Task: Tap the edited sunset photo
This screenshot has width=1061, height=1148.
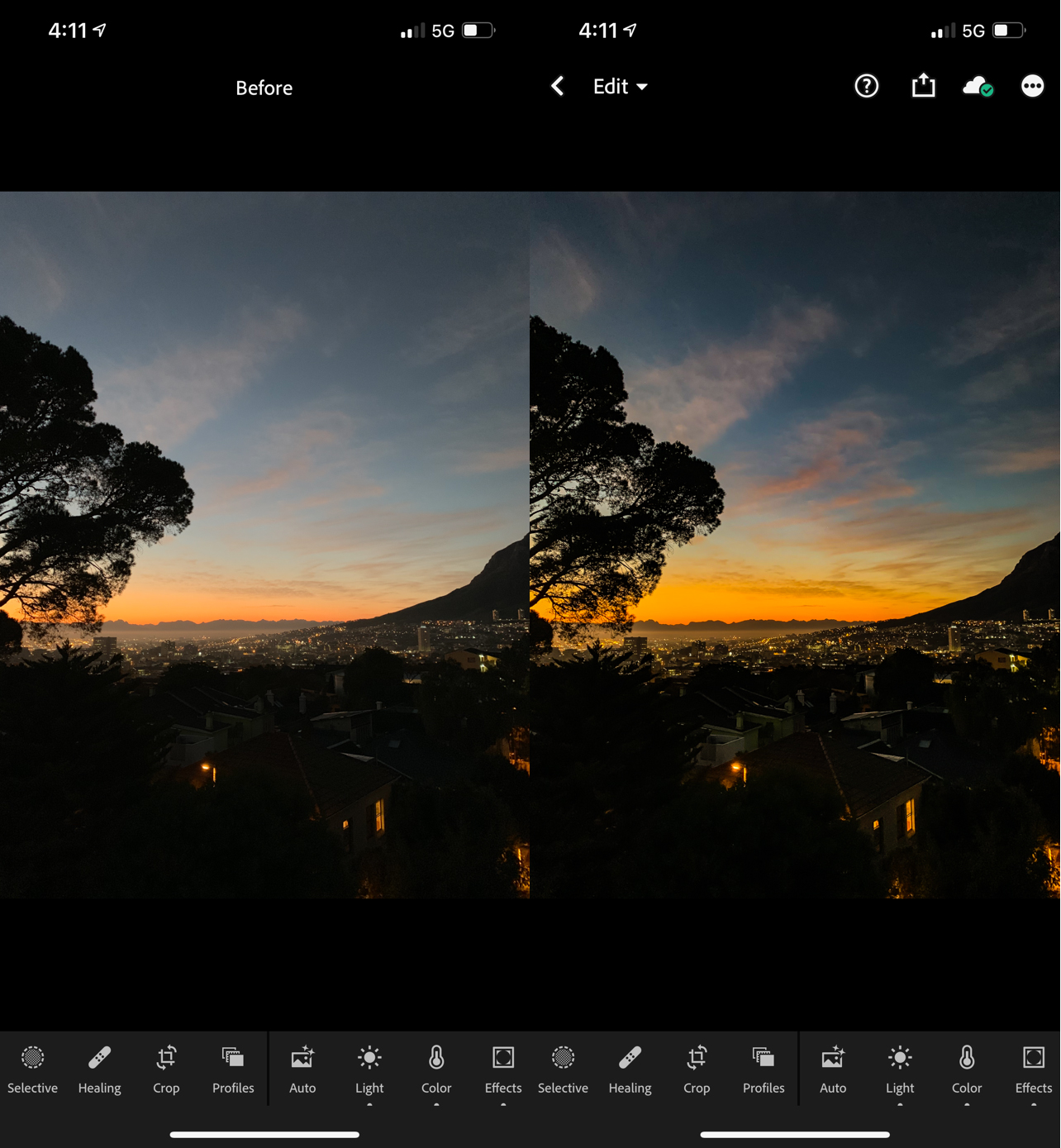Action: (x=795, y=545)
